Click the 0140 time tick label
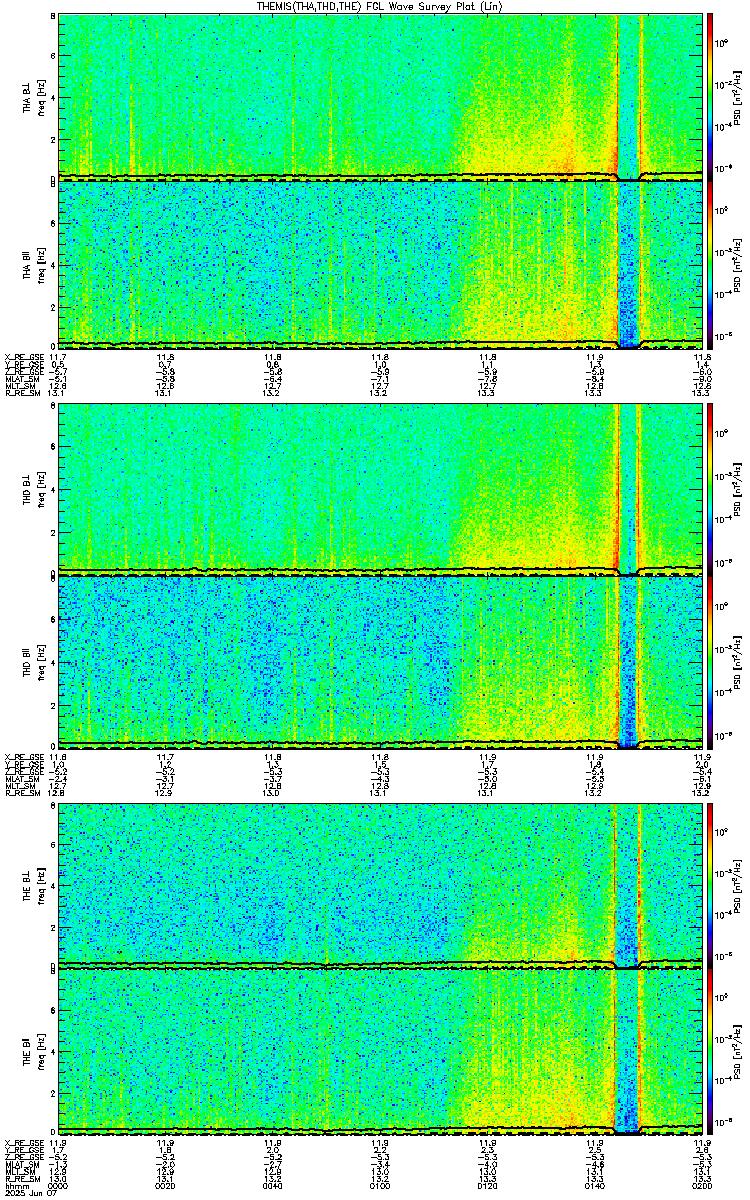Screen dimensions: 750x1200 (594, 1187)
